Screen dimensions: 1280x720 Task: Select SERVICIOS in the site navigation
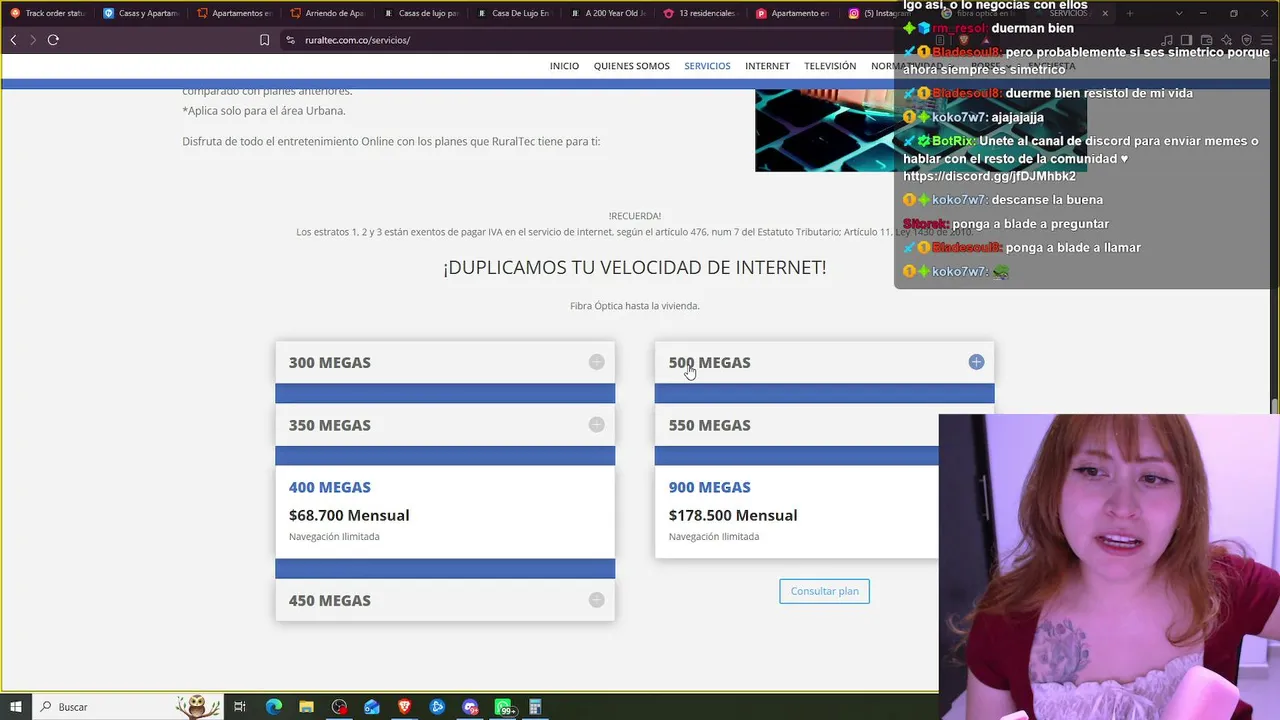click(707, 66)
